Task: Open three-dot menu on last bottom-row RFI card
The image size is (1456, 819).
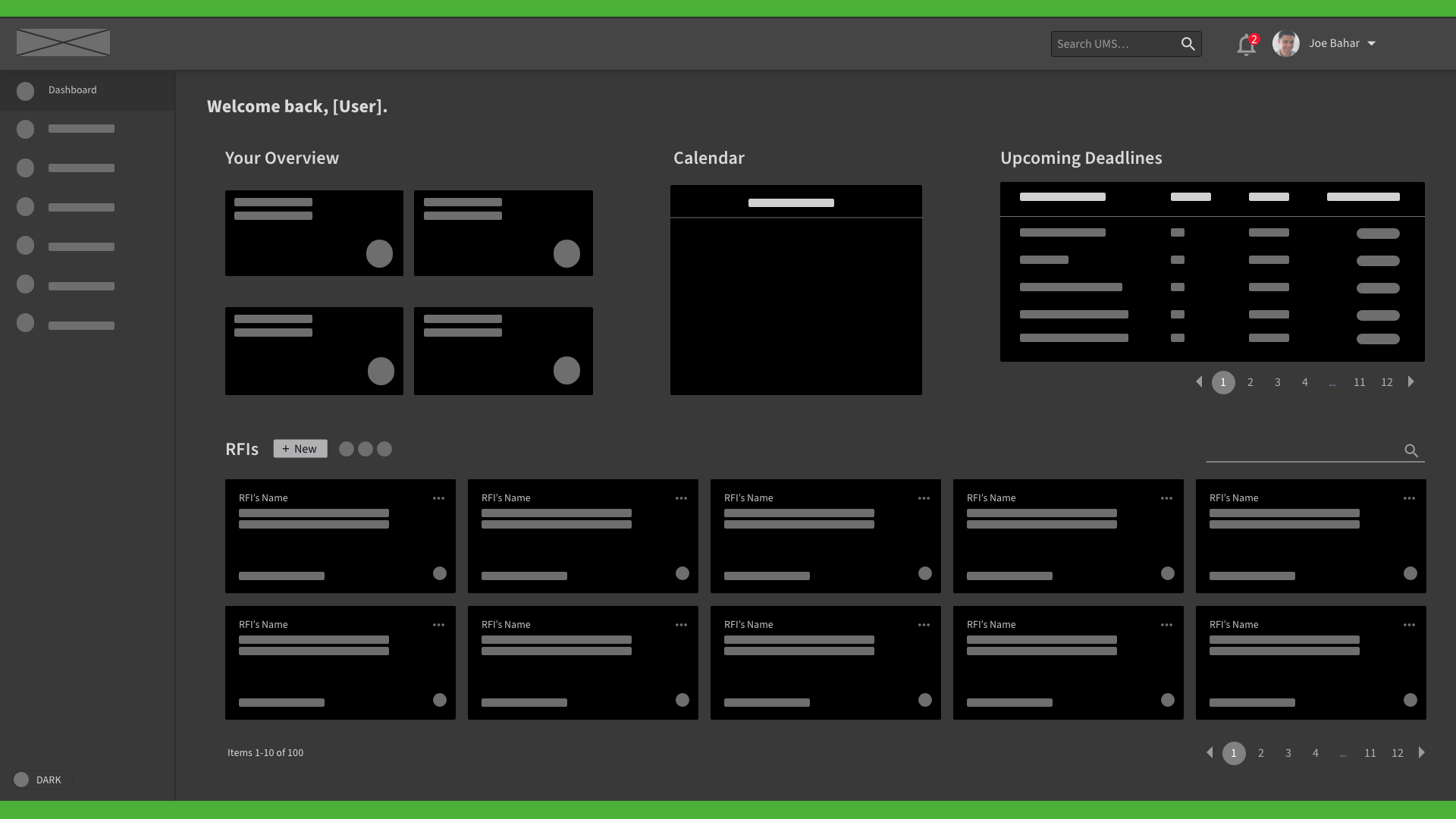Action: [1409, 625]
